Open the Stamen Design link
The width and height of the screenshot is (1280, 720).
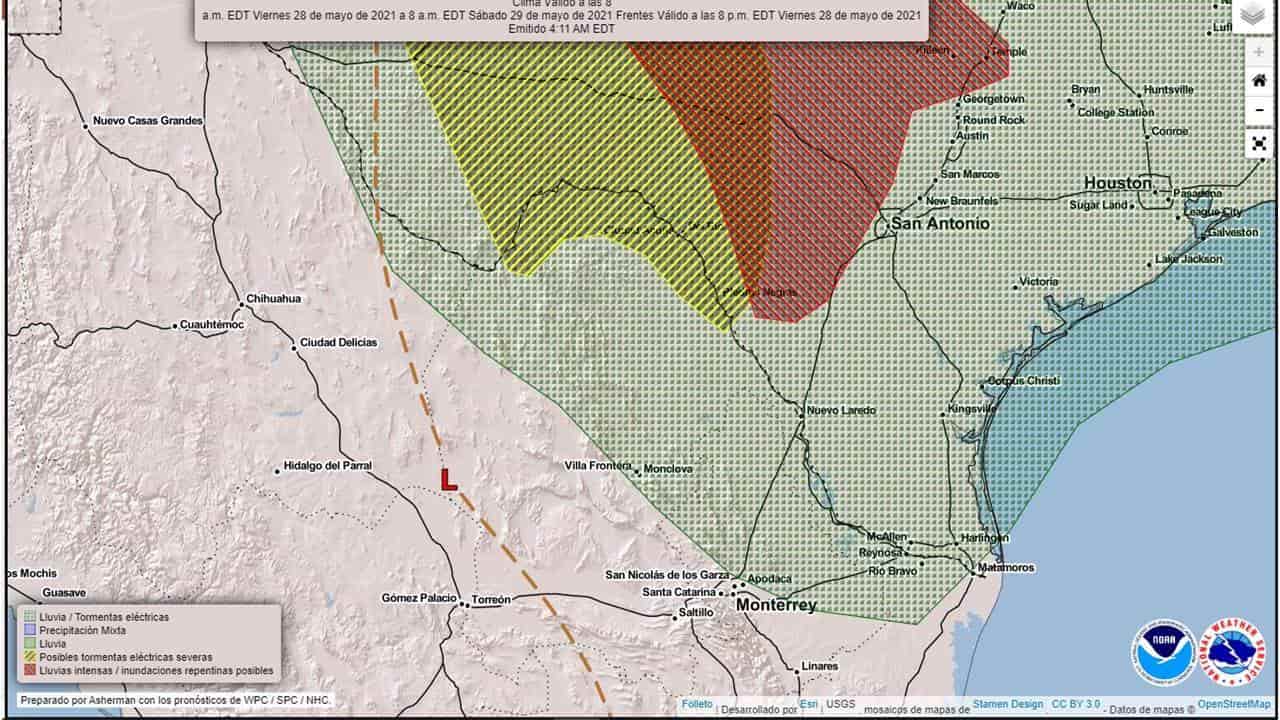point(1007,704)
